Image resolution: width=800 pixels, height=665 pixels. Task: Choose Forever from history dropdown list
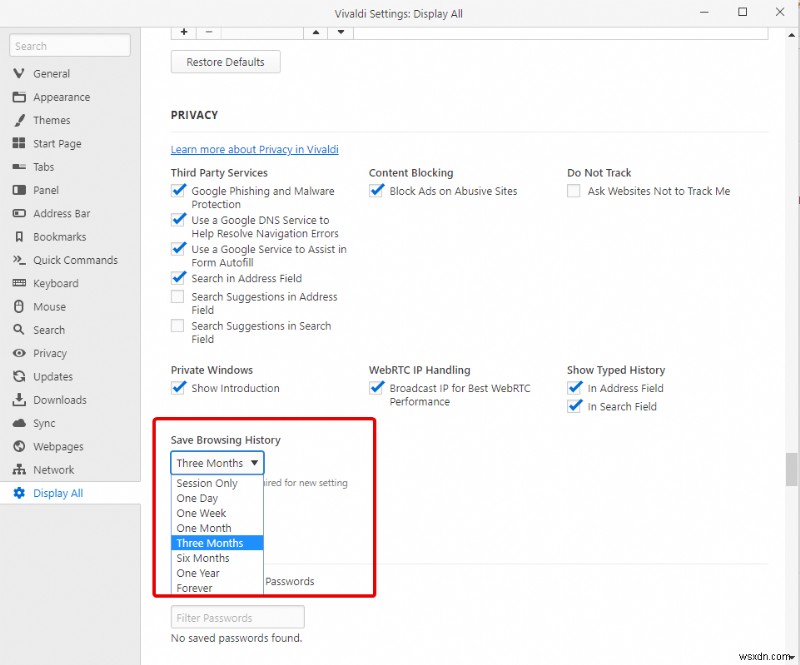195,588
